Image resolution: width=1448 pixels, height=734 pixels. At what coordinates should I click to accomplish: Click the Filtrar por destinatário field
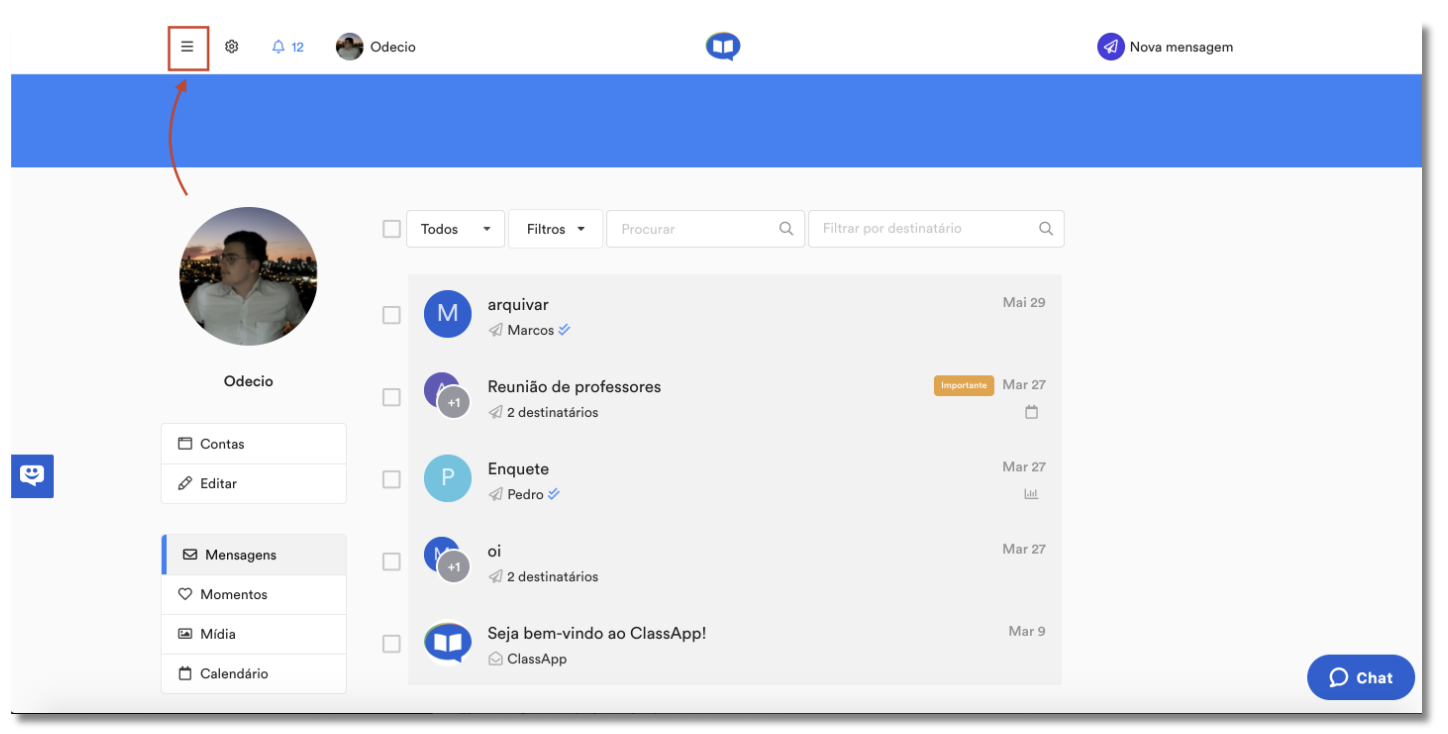tap(936, 229)
